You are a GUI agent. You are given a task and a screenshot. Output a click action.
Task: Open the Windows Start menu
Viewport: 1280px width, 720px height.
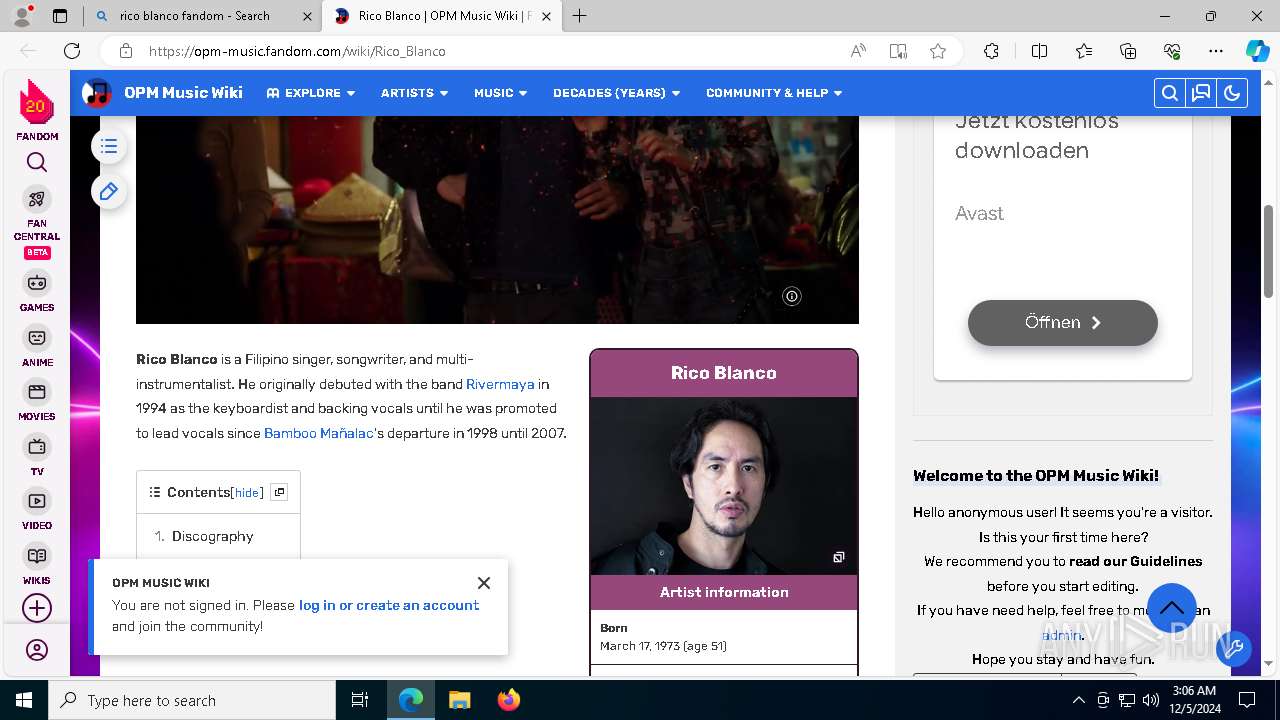click(24, 700)
